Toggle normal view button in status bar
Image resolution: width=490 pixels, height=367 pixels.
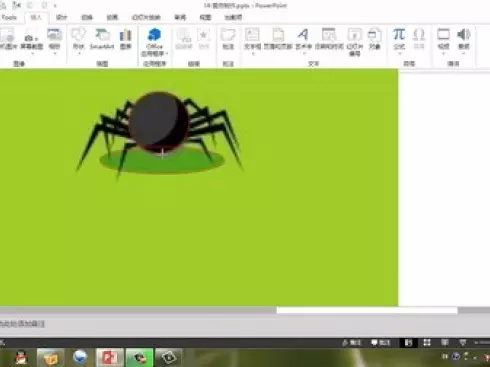click(x=409, y=342)
